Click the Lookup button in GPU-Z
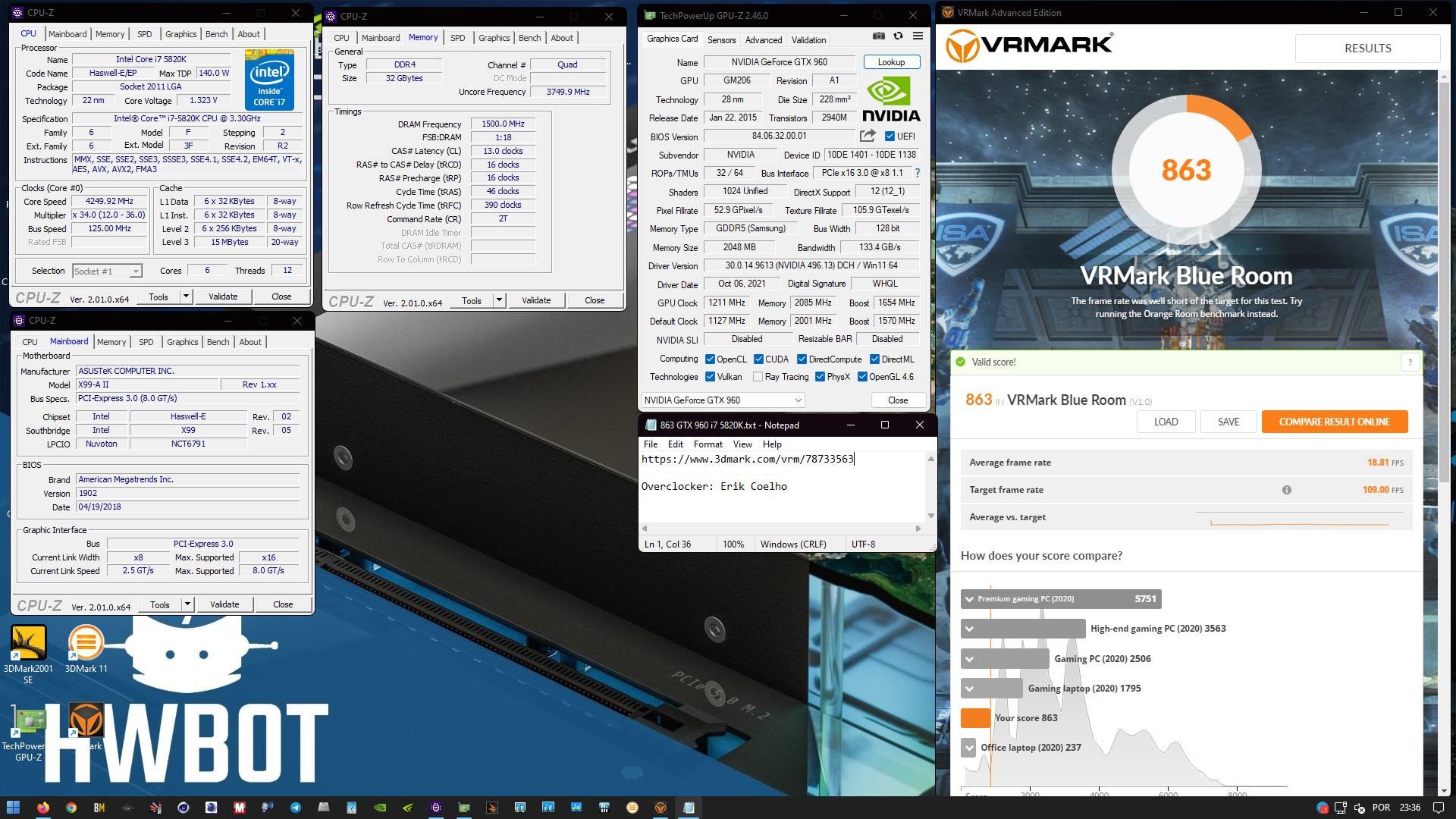Image resolution: width=1456 pixels, height=819 pixels. [x=891, y=62]
